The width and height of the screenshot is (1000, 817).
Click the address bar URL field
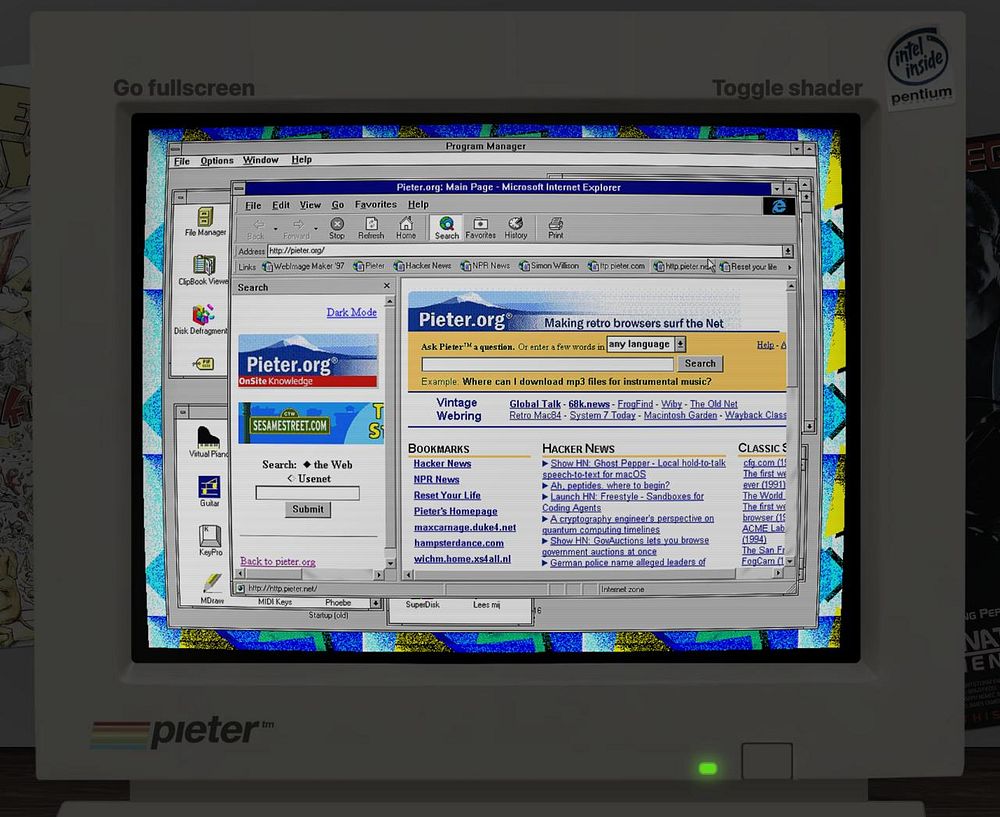(x=525, y=251)
